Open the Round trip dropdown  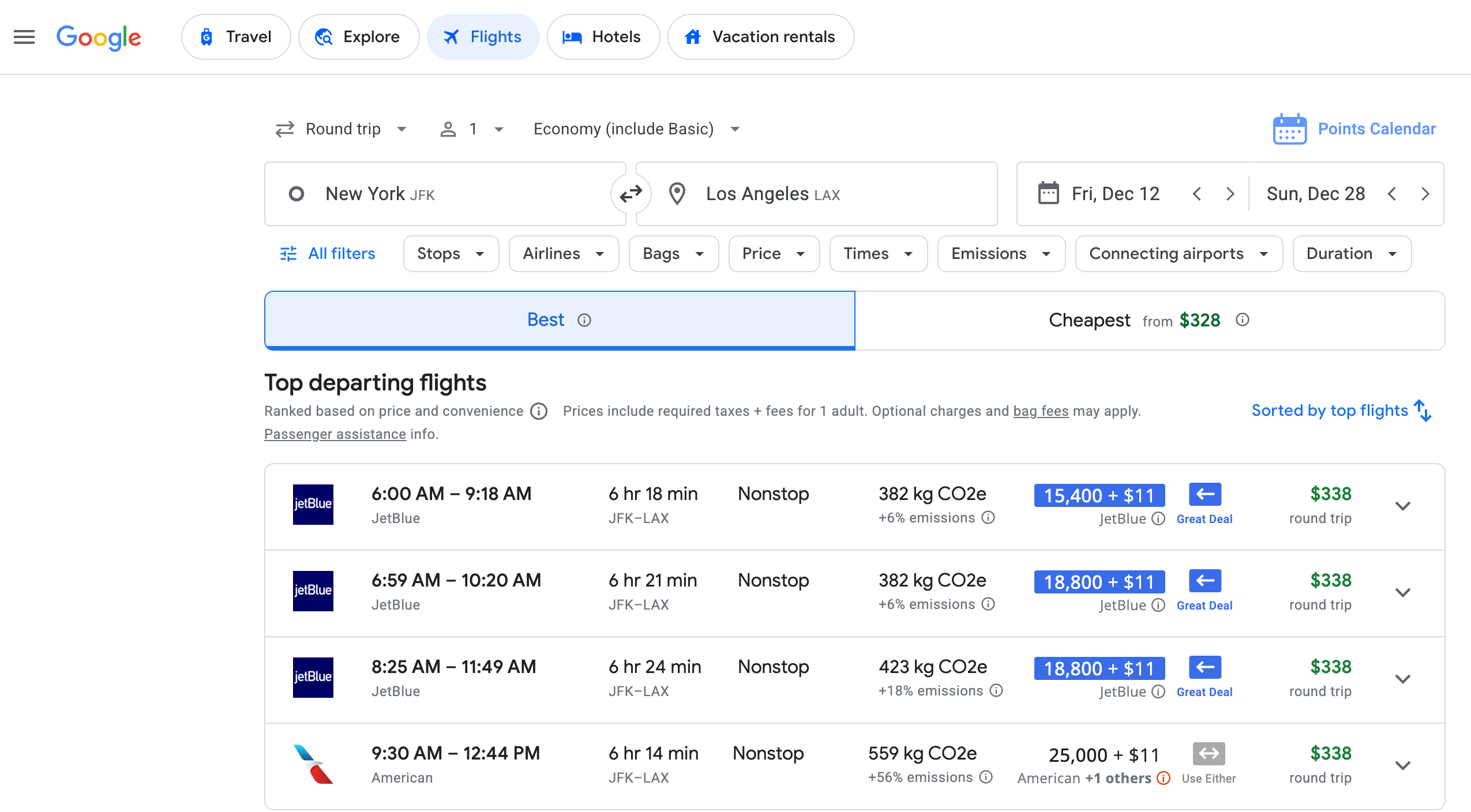click(x=342, y=129)
